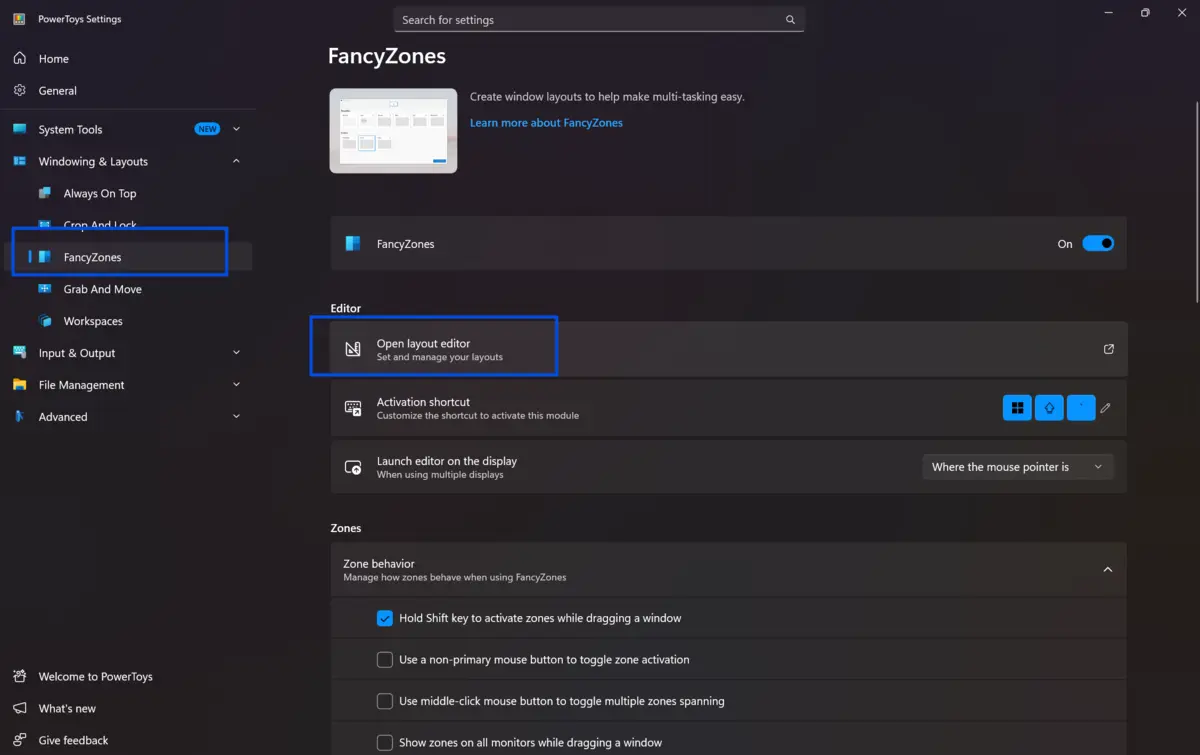Screen dimensions: 1200x755
Task: Click the Always On Top icon
Action: pyautogui.click(x=44, y=194)
